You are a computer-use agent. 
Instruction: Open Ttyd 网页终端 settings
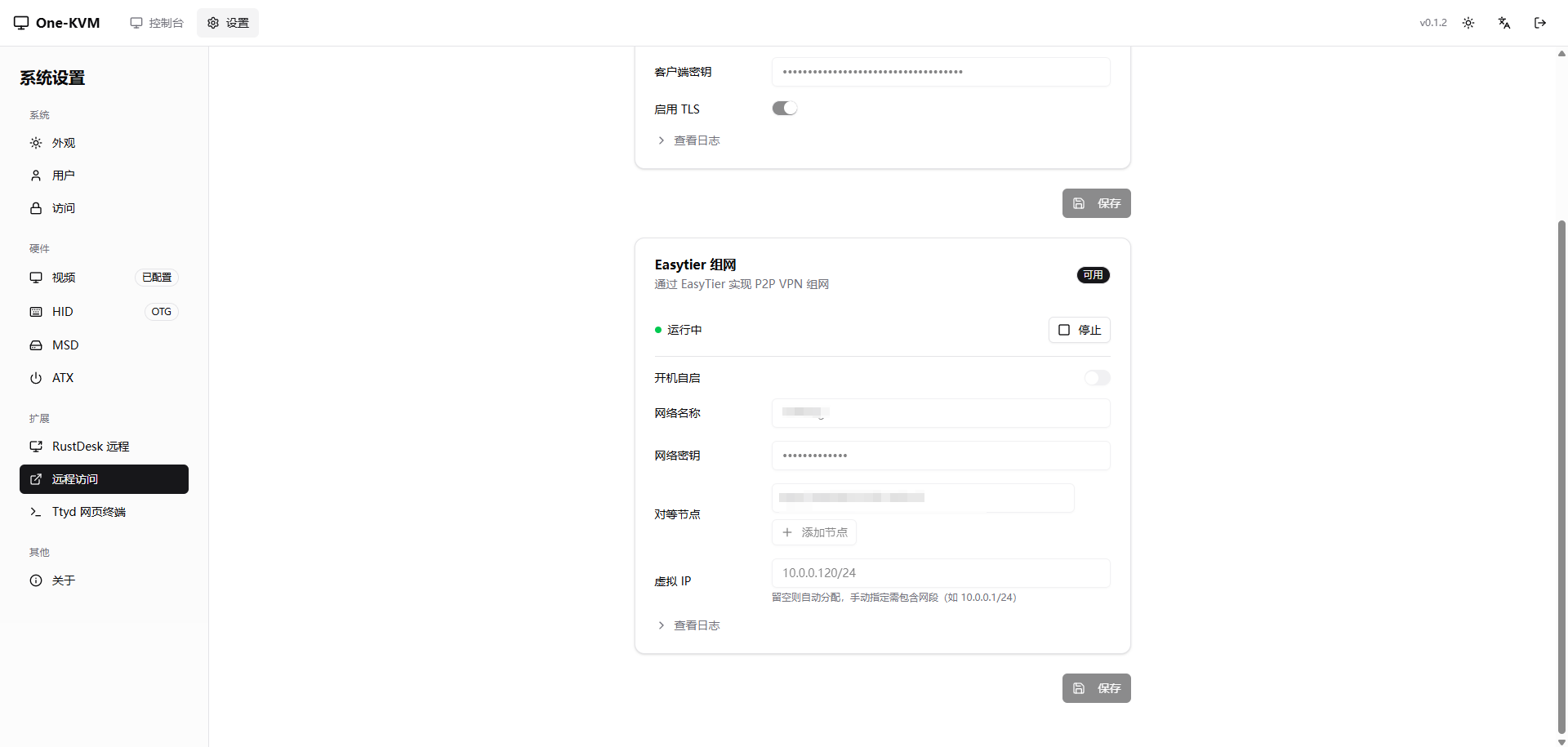[x=88, y=512]
